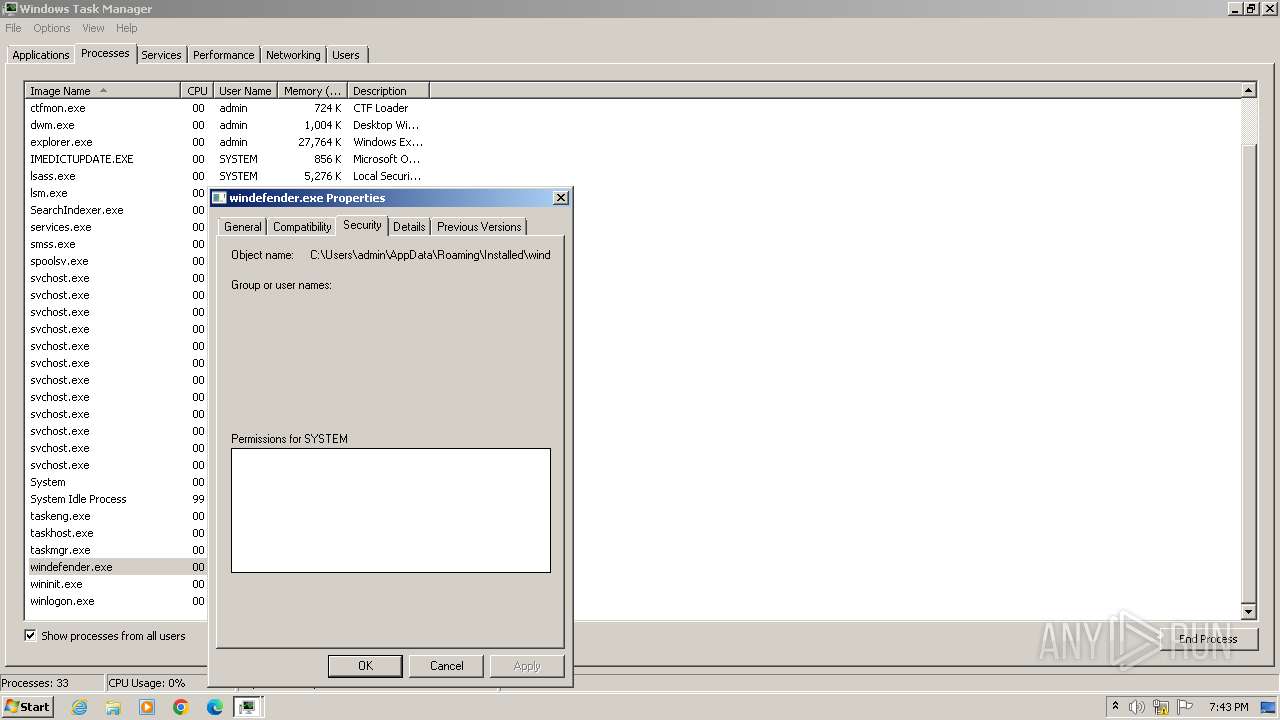Select the System Idle Process row
Viewport: 1280px width, 720px height.
click(117, 499)
